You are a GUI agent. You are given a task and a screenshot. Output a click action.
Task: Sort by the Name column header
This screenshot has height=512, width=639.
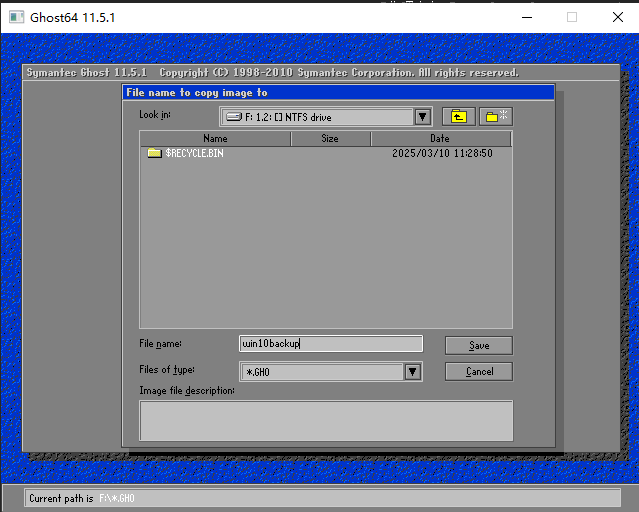[215, 139]
